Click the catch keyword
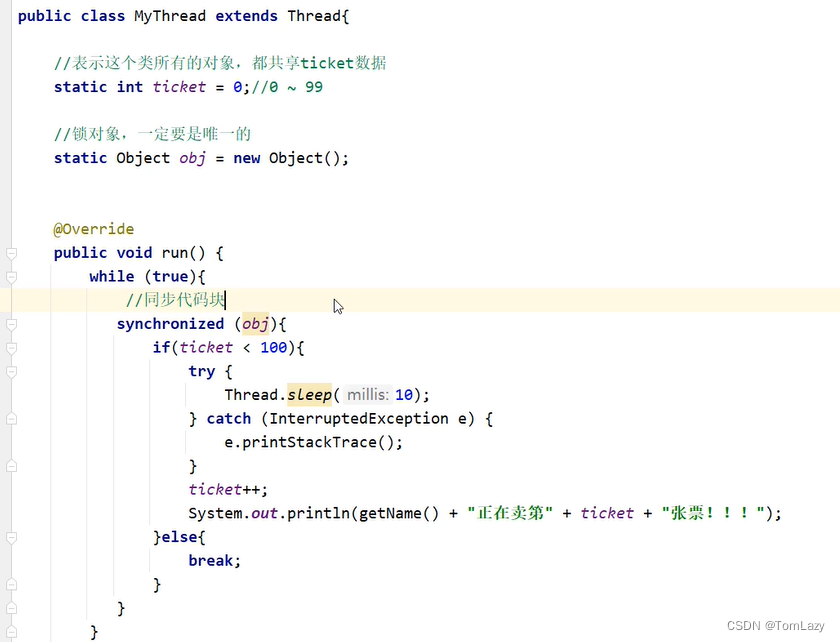Screen dimensions: 840x642 [229, 419]
